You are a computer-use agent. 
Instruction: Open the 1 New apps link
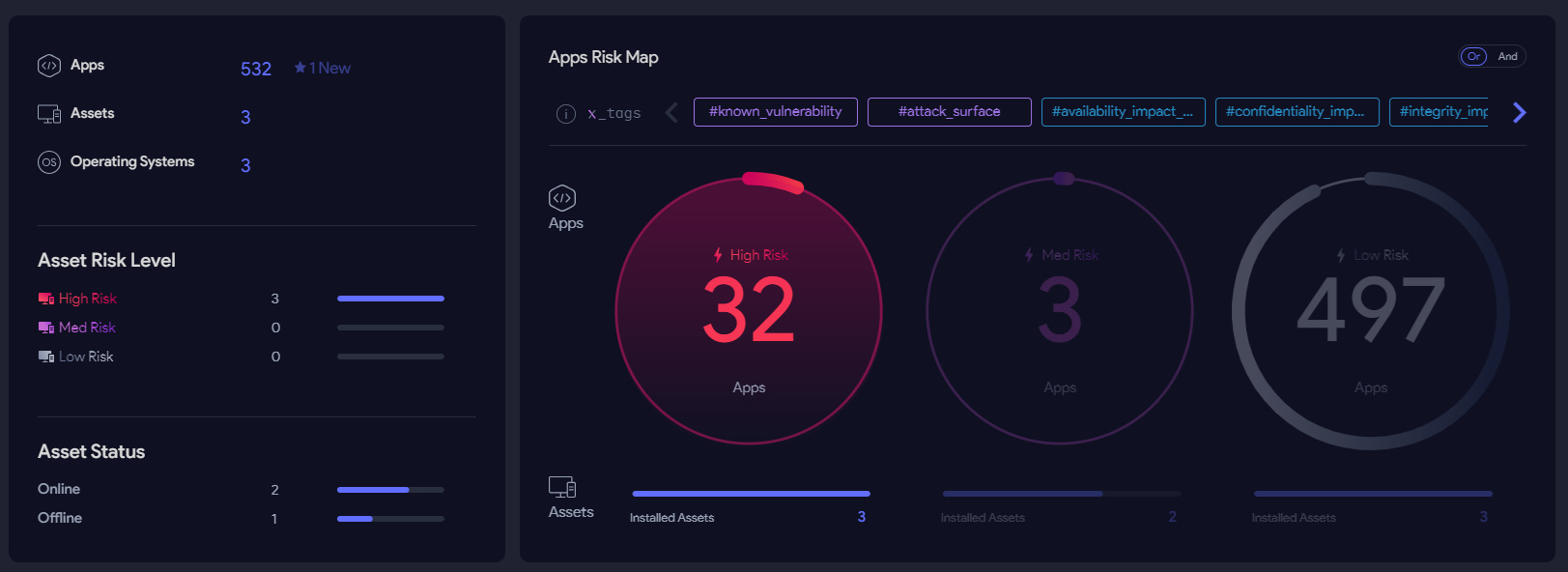(323, 69)
